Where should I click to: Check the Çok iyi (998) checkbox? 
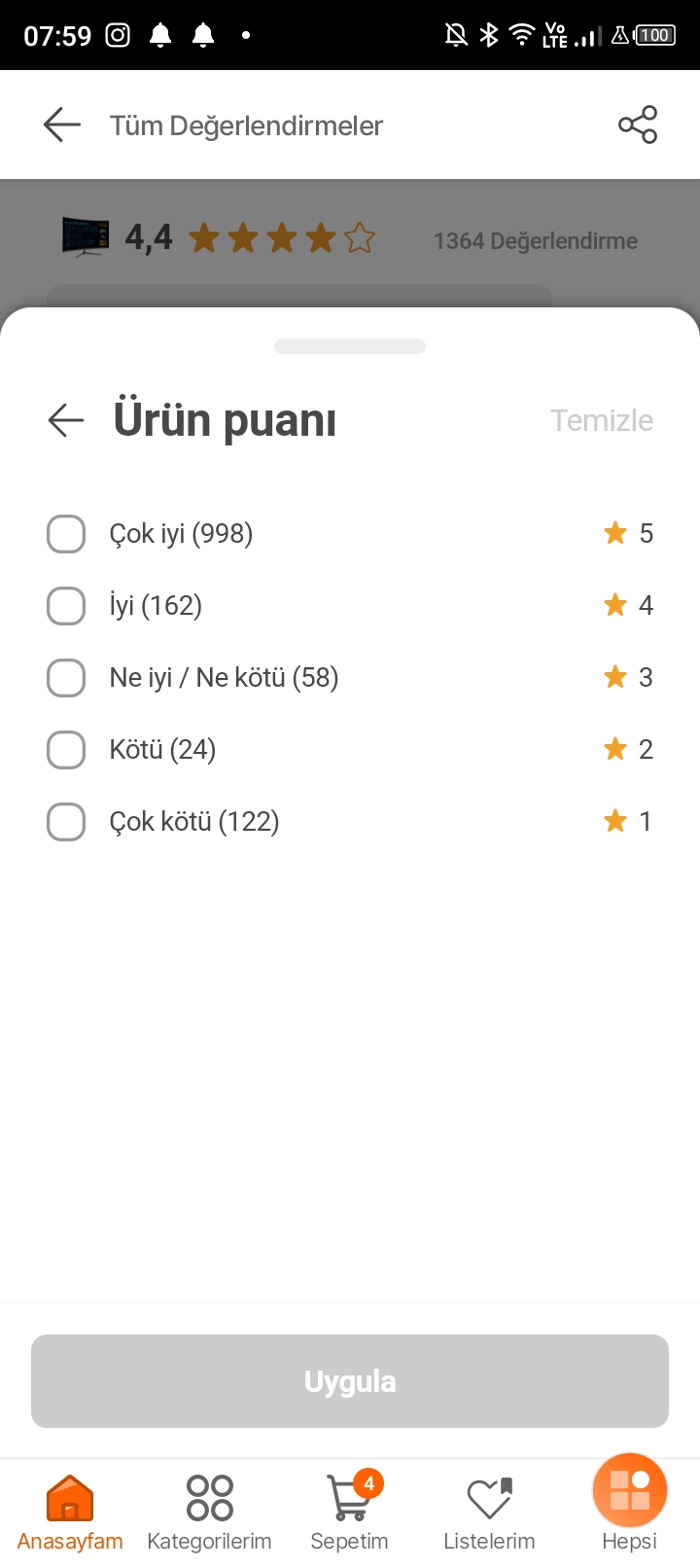[66, 534]
